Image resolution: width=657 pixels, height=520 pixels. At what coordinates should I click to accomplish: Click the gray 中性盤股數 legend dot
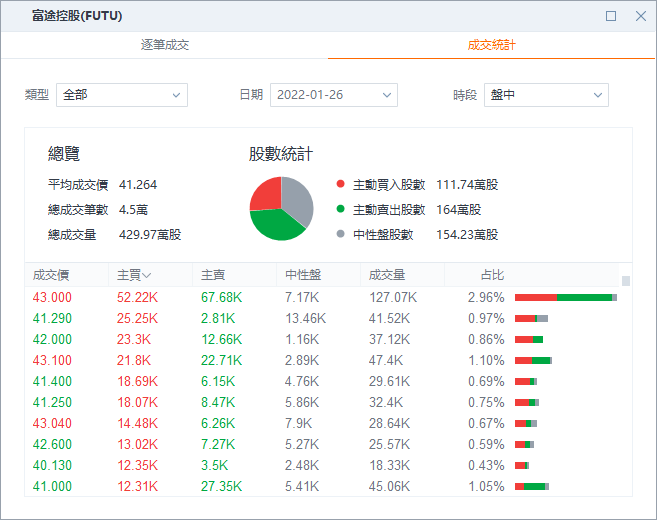(x=341, y=234)
